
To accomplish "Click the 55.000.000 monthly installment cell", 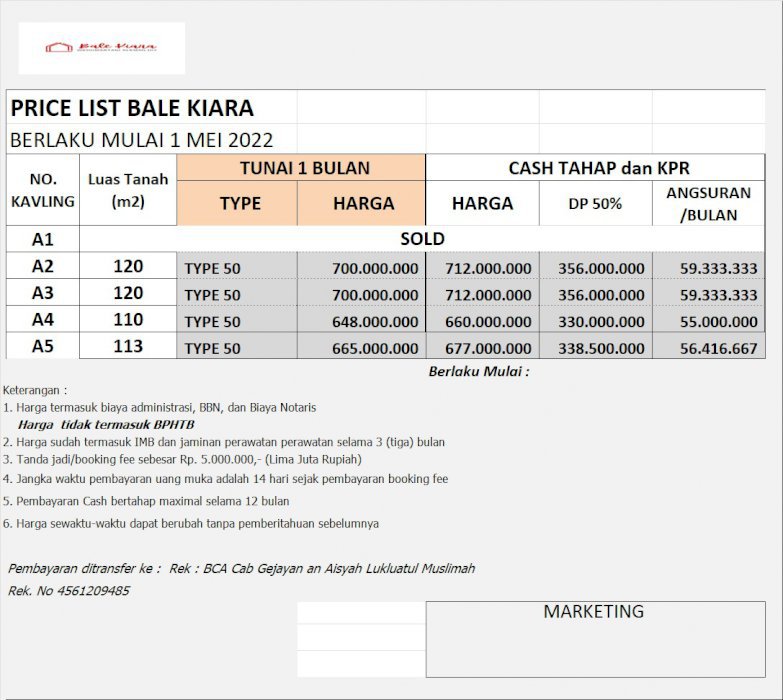I will 710,322.
